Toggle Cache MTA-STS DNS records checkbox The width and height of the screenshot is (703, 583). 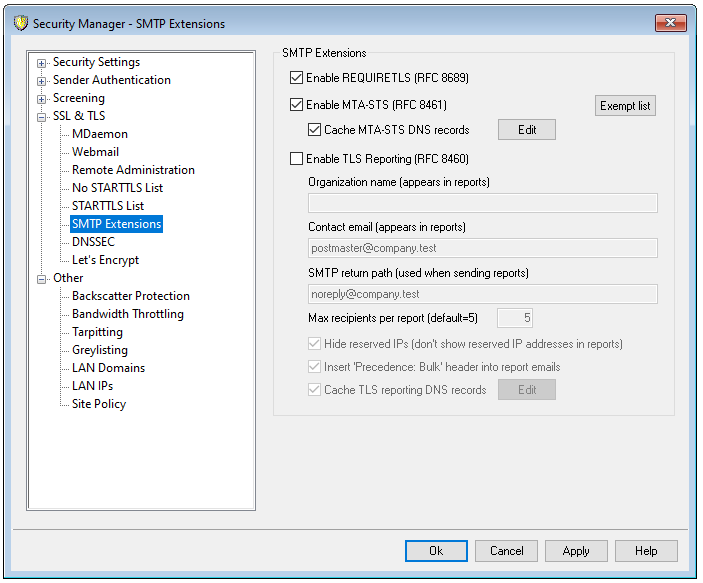pyautogui.click(x=315, y=130)
